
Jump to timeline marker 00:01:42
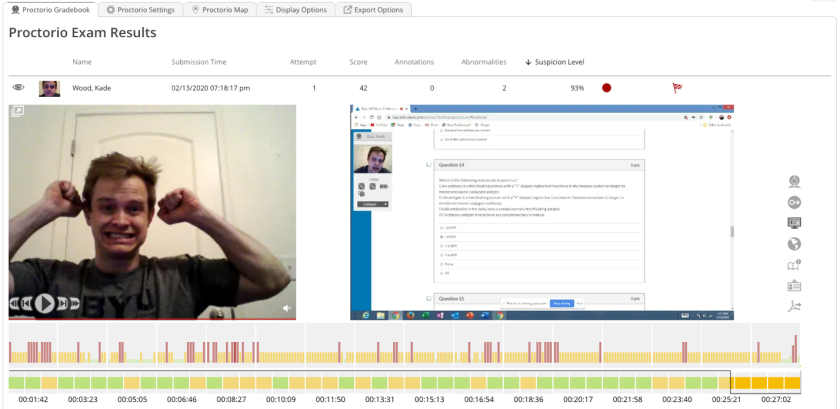(x=33, y=400)
